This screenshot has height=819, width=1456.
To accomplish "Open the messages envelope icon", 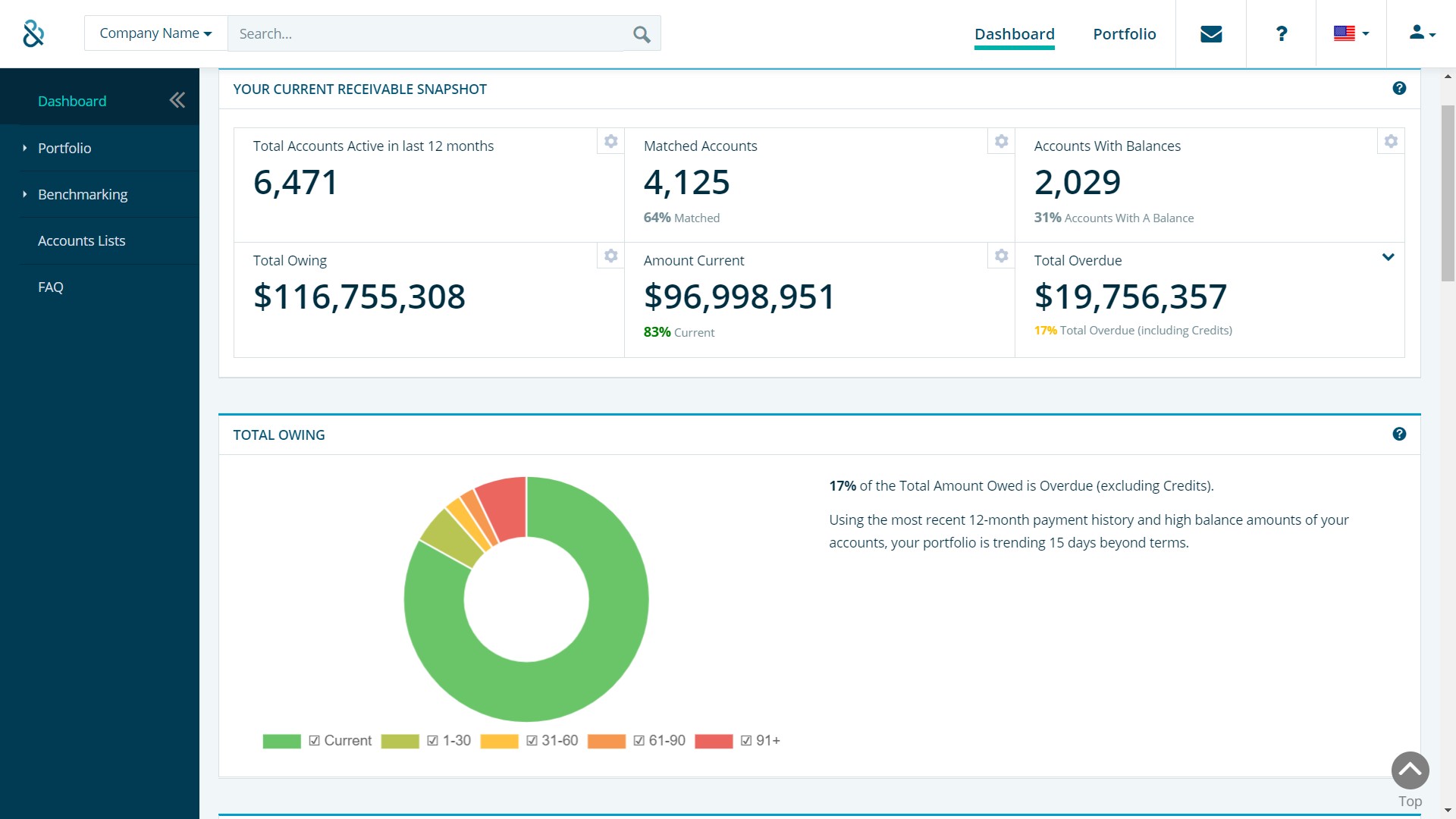I will (x=1211, y=34).
